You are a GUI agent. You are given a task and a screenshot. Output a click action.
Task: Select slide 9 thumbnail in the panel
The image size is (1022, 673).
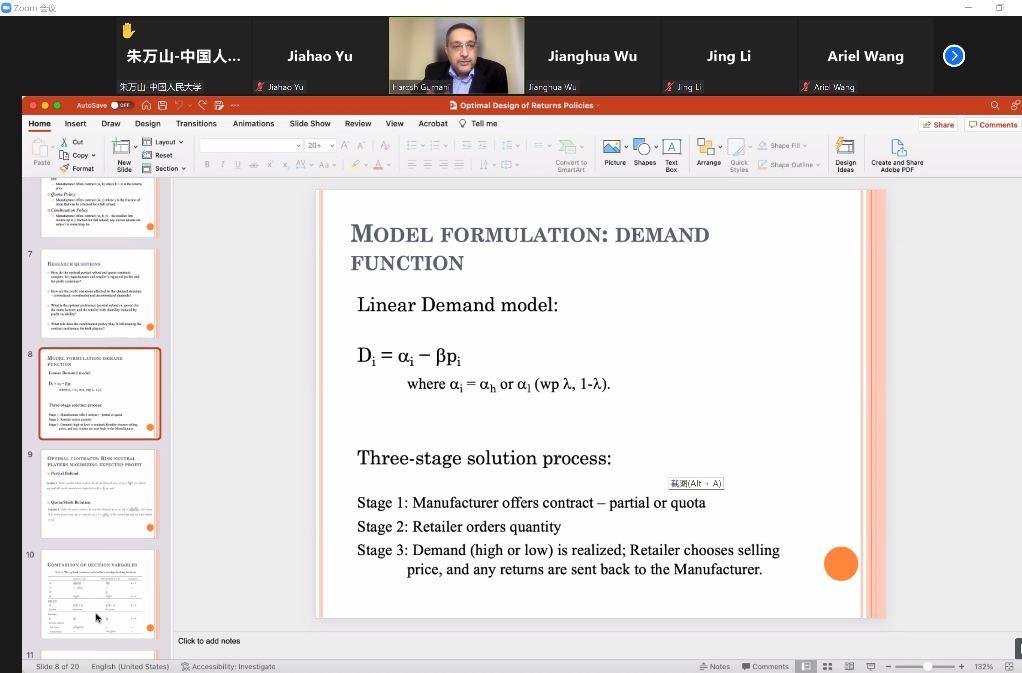coord(98,490)
